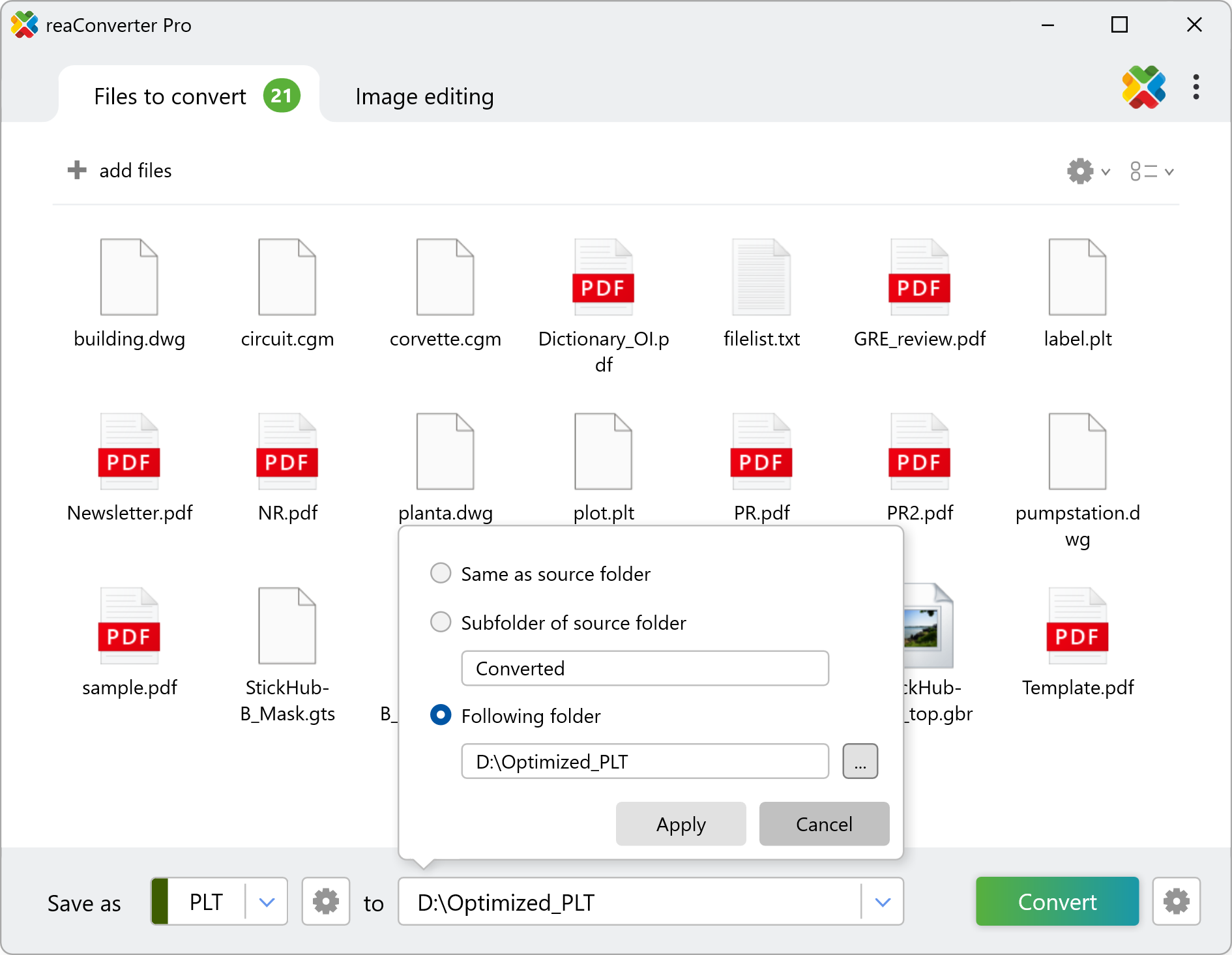Image resolution: width=1232 pixels, height=955 pixels.
Task: Select the GRE_review.pdf file icon
Action: 919,278
